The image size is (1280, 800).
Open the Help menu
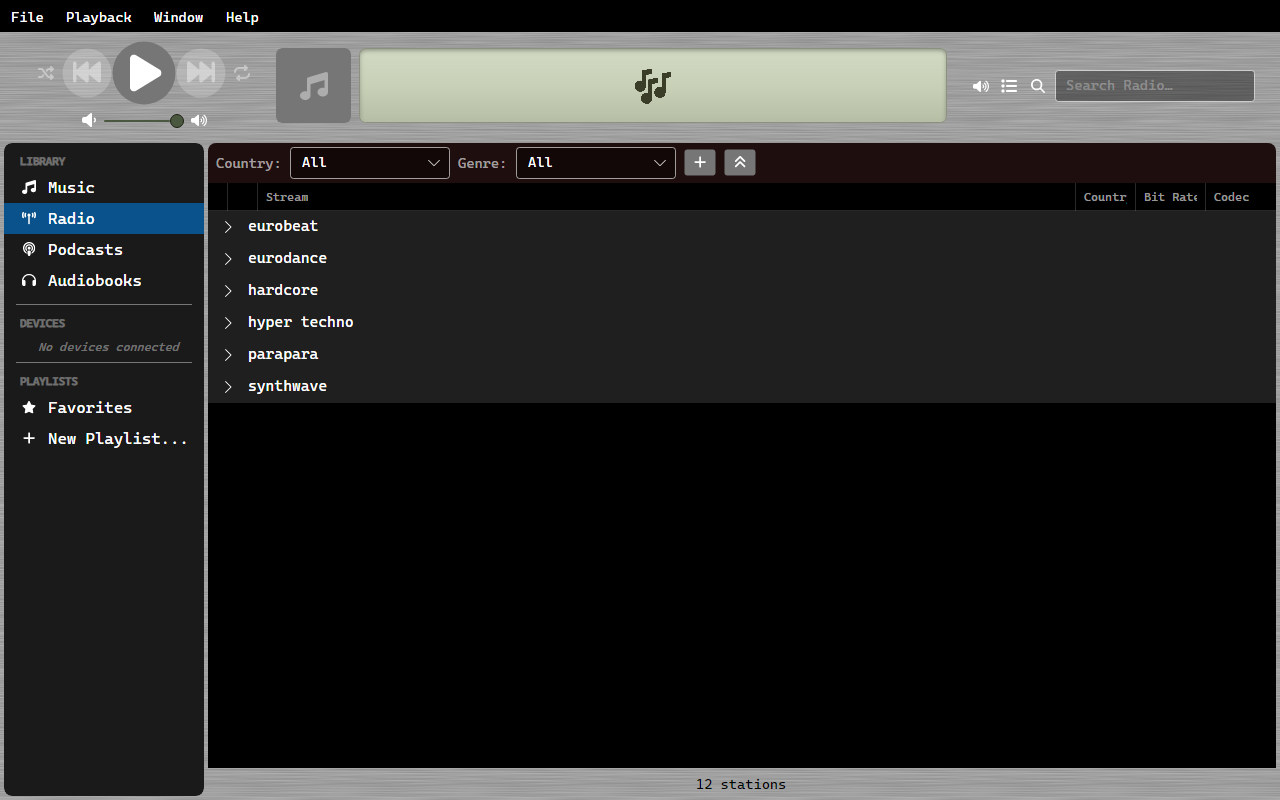pos(242,17)
